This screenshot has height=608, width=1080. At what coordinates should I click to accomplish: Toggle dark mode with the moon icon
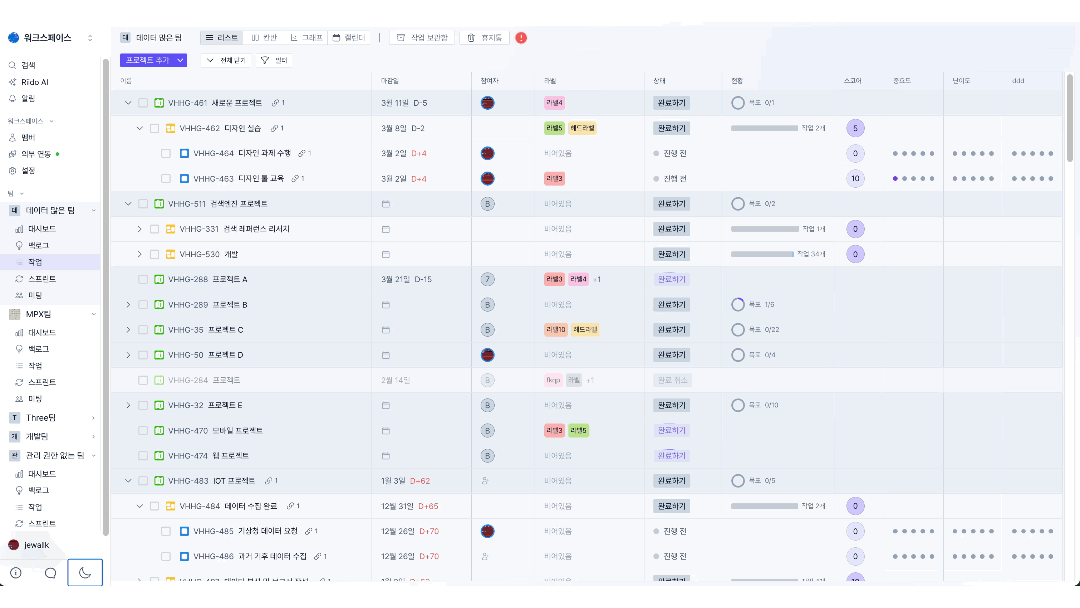(x=85, y=572)
